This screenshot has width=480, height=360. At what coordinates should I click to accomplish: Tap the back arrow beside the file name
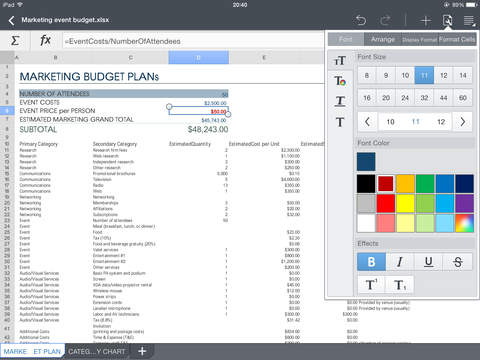click(12, 21)
